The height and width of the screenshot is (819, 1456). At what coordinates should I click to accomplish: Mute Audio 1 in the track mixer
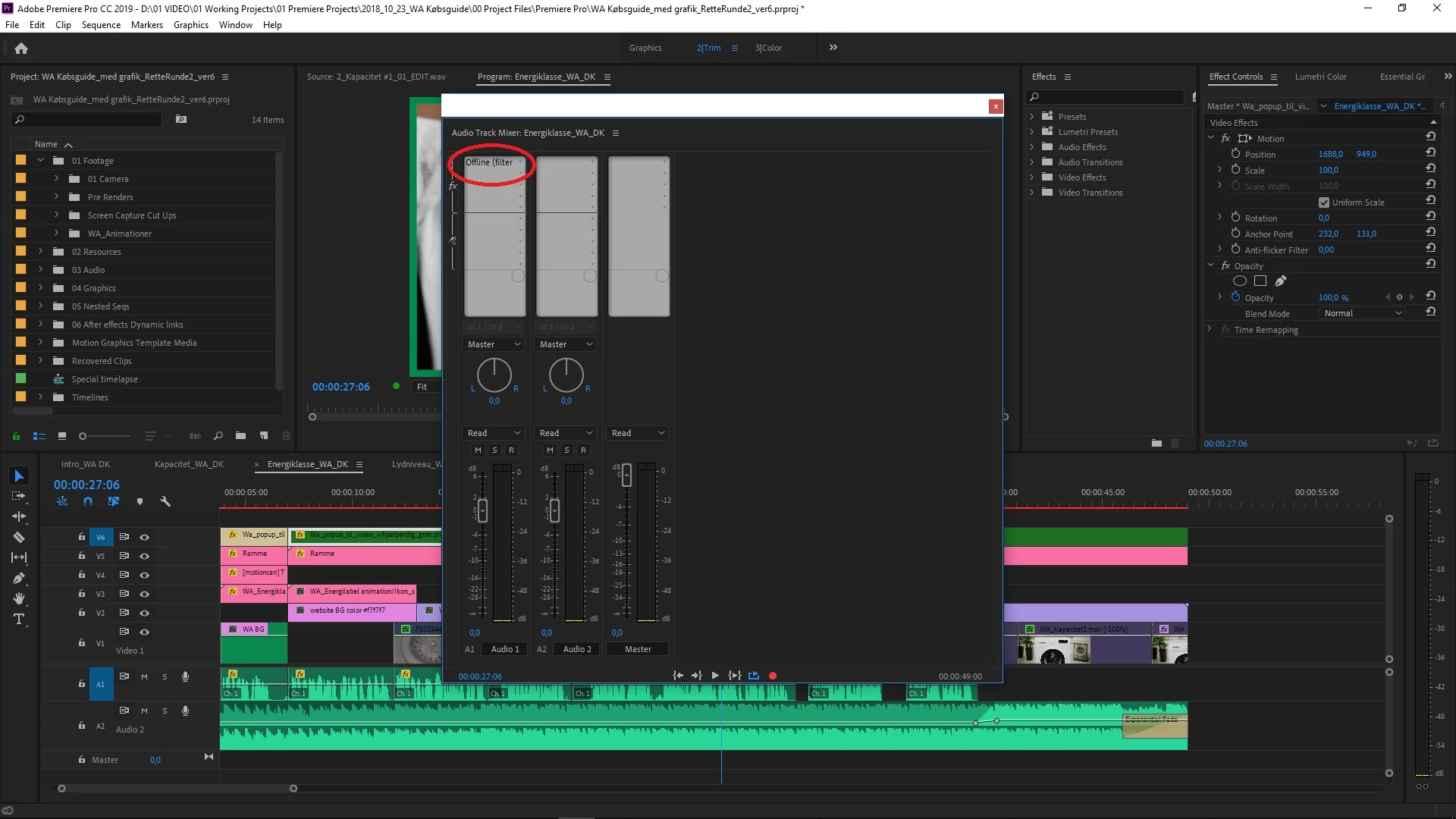[478, 450]
